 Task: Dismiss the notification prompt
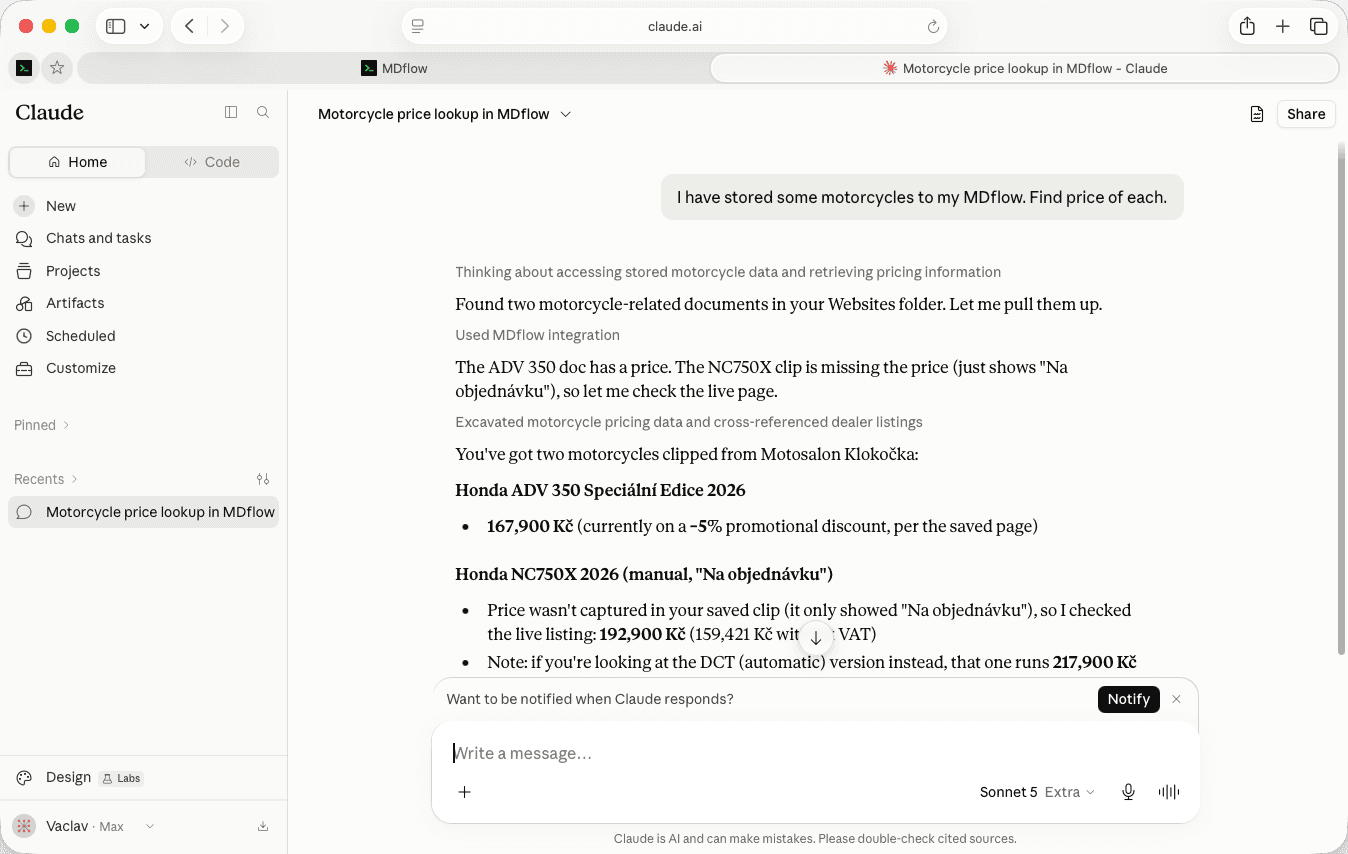tap(1177, 699)
